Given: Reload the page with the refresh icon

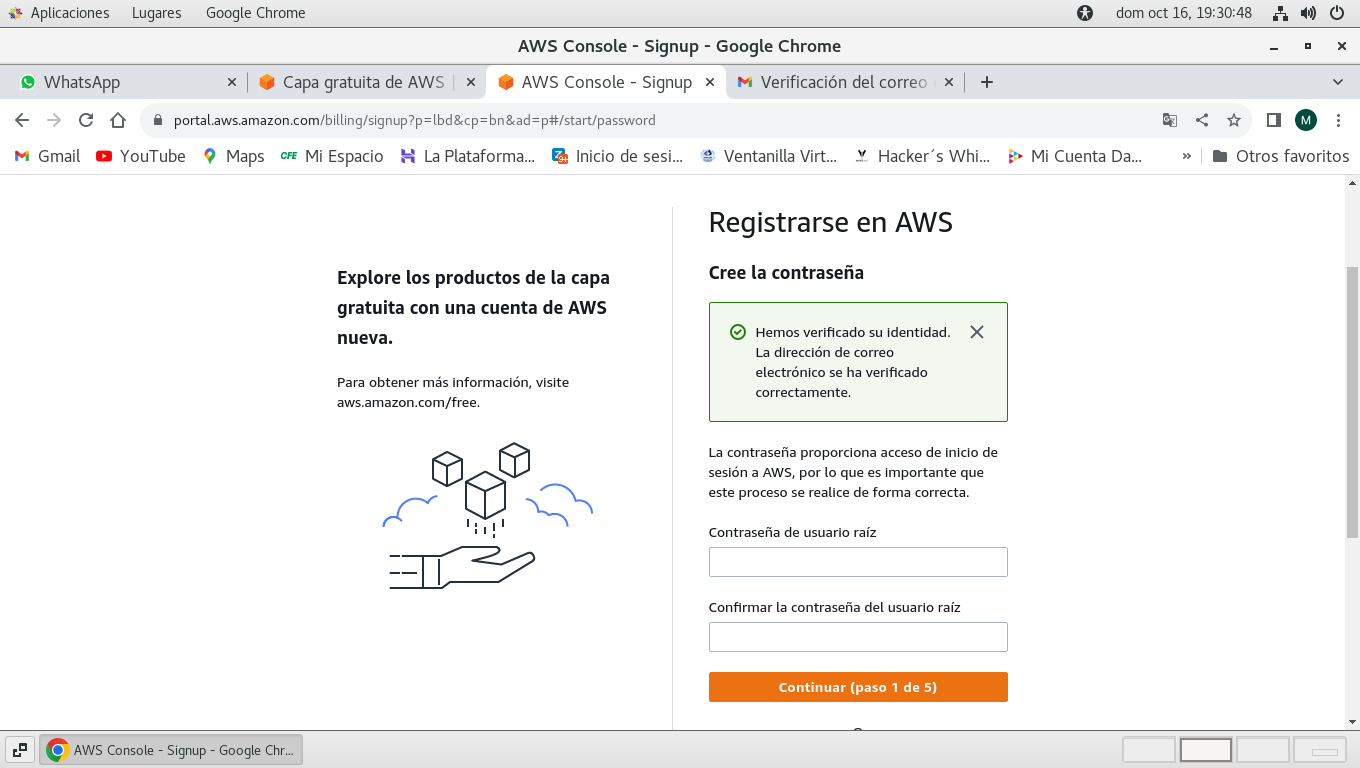Looking at the screenshot, I should [86, 120].
